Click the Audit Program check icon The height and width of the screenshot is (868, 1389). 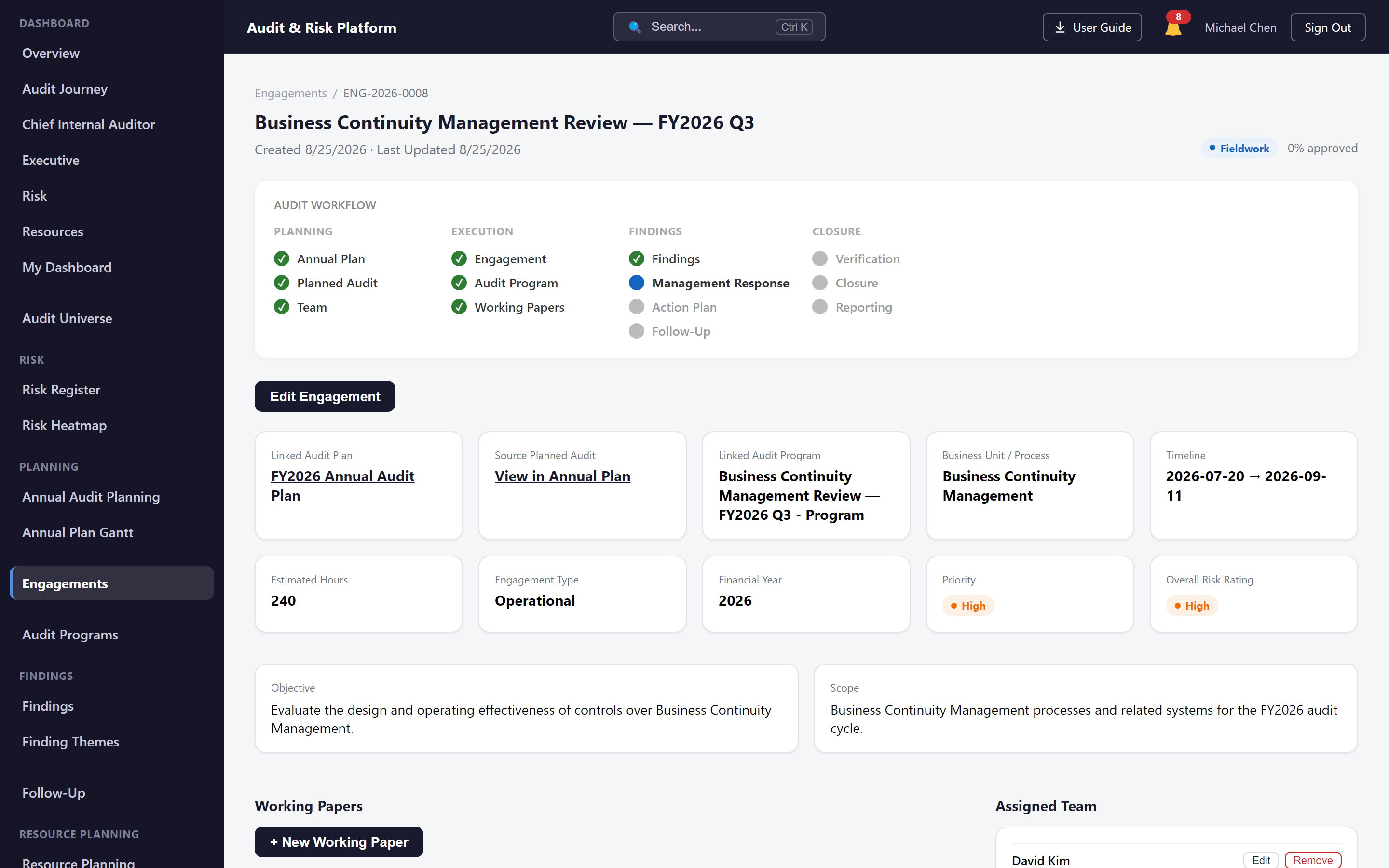coord(459,283)
